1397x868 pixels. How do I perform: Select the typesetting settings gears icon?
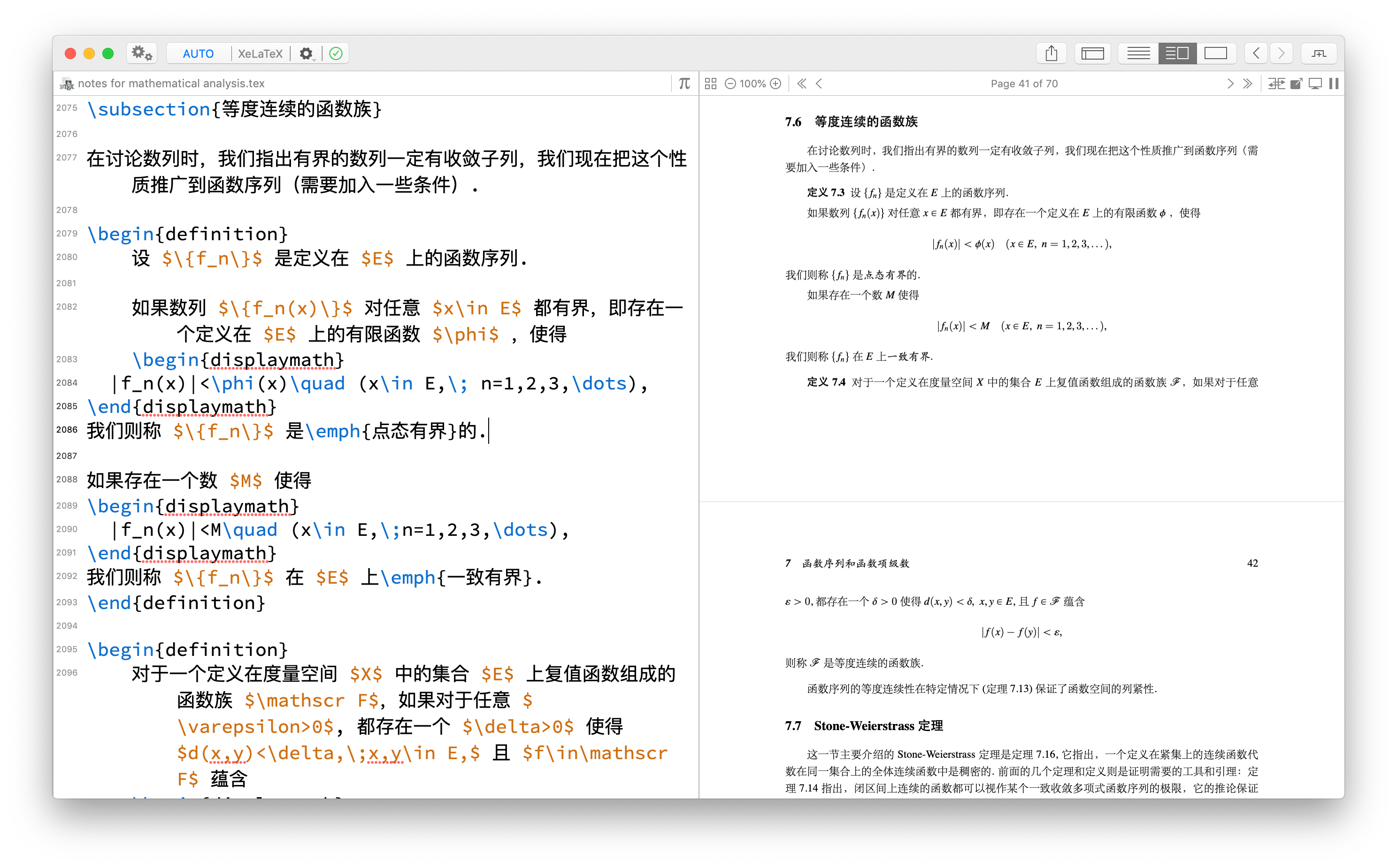coord(141,53)
